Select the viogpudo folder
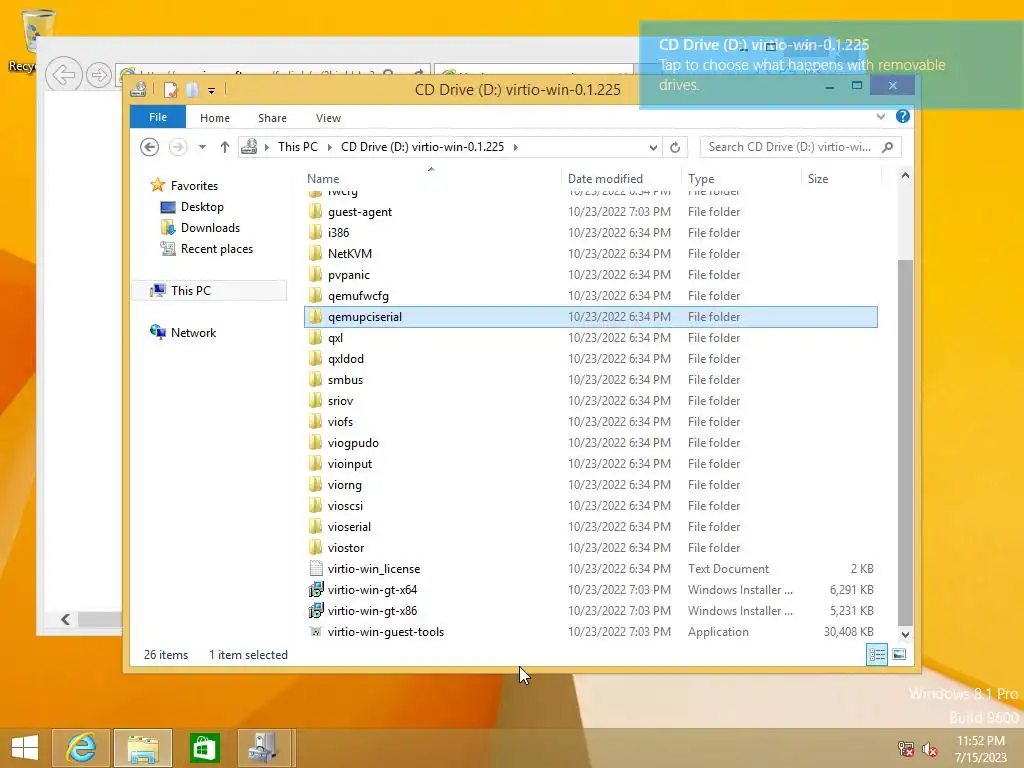The height and width of the screenshot is (768, 1024). coord(353,443)
